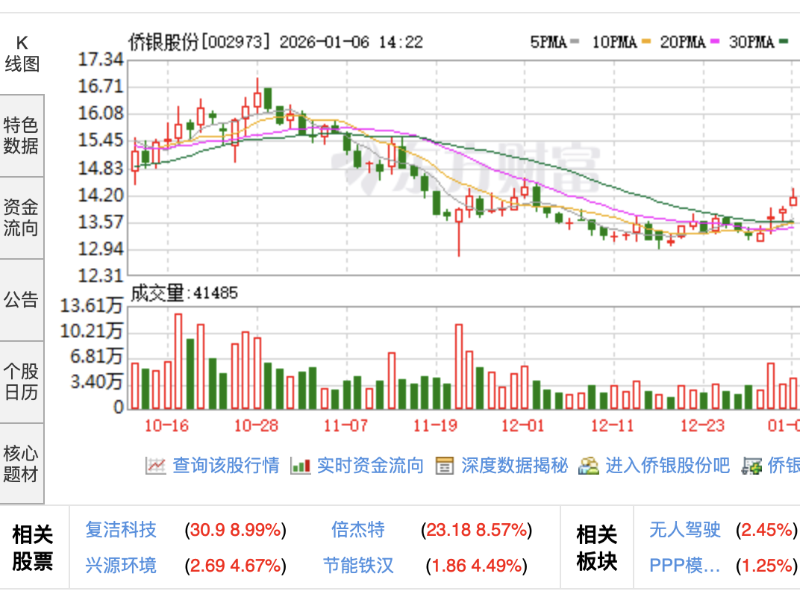Open the 无人驾驶 sector link
The height and width of the screenshot is (600, 800).
coord(686,531)
